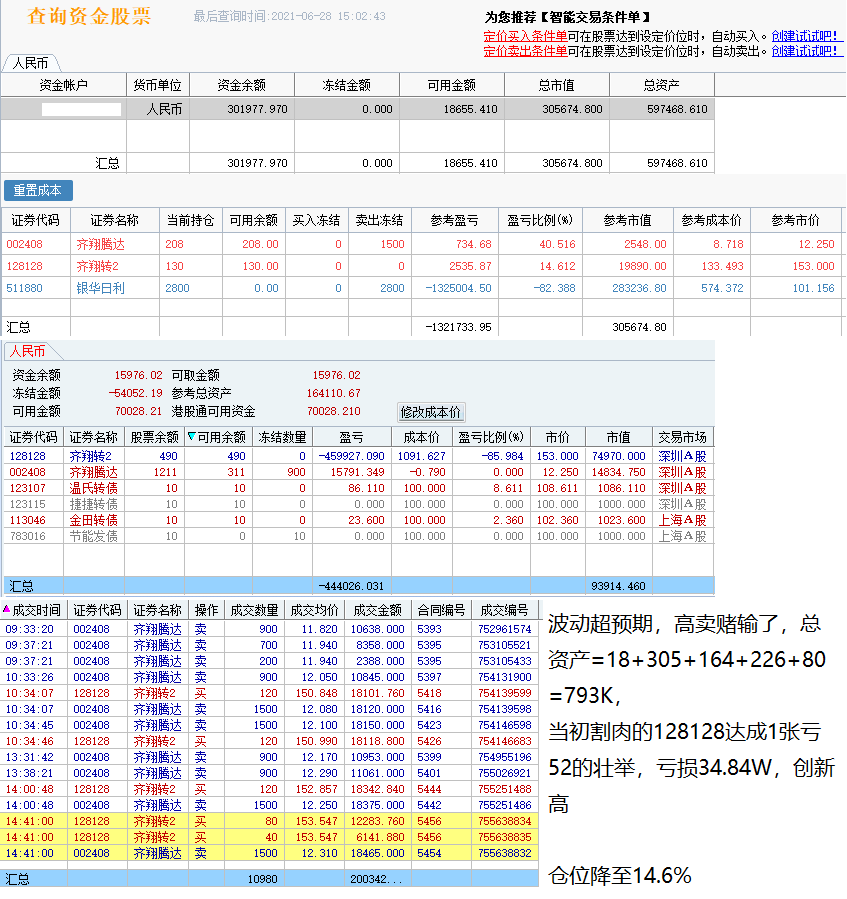The height and width of the screenshot is (899, 847).
Task: Select the 仓位降至14.6% note
Action: [x=620, y=877]
